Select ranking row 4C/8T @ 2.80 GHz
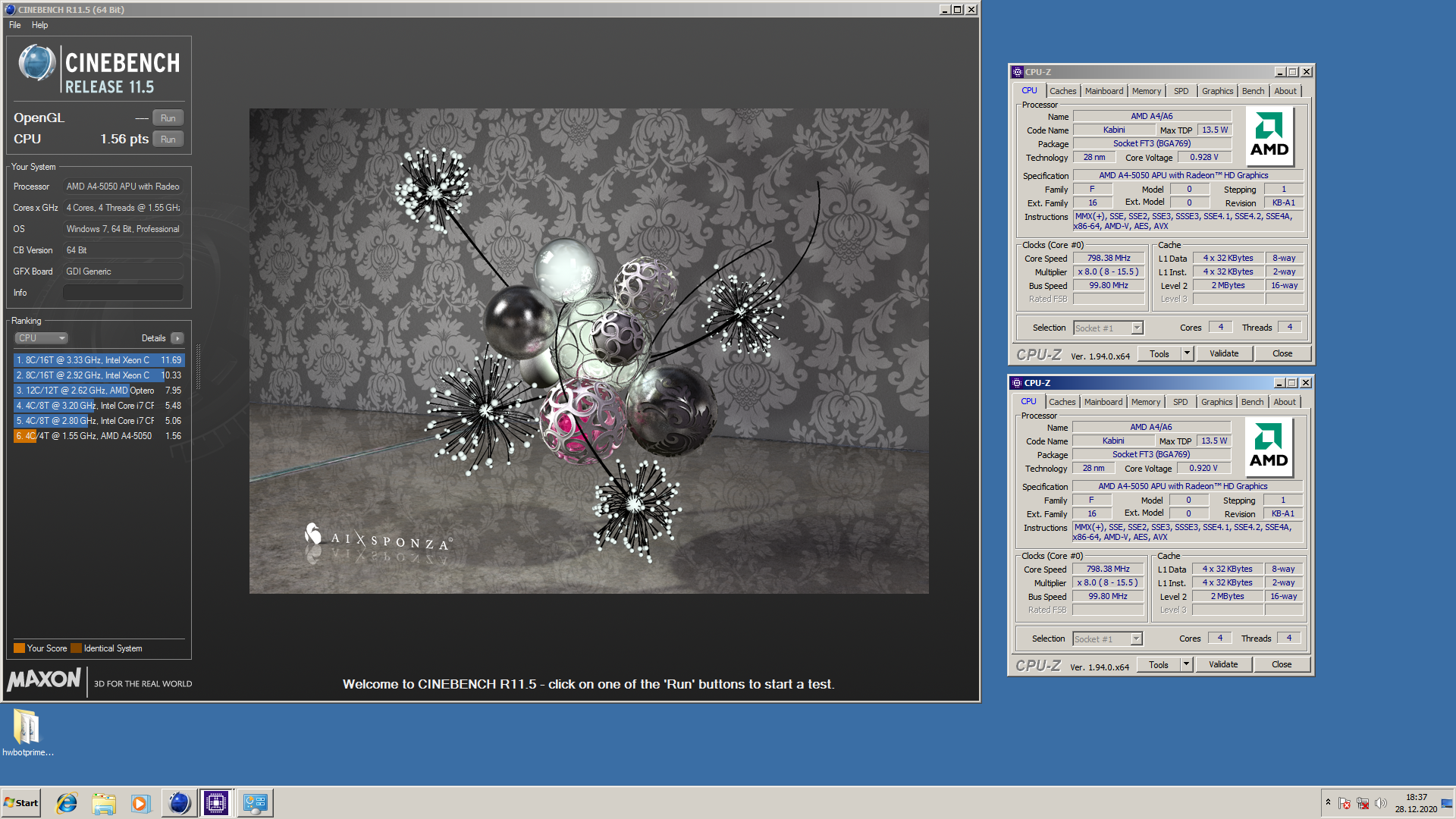 tap(99, 421)
